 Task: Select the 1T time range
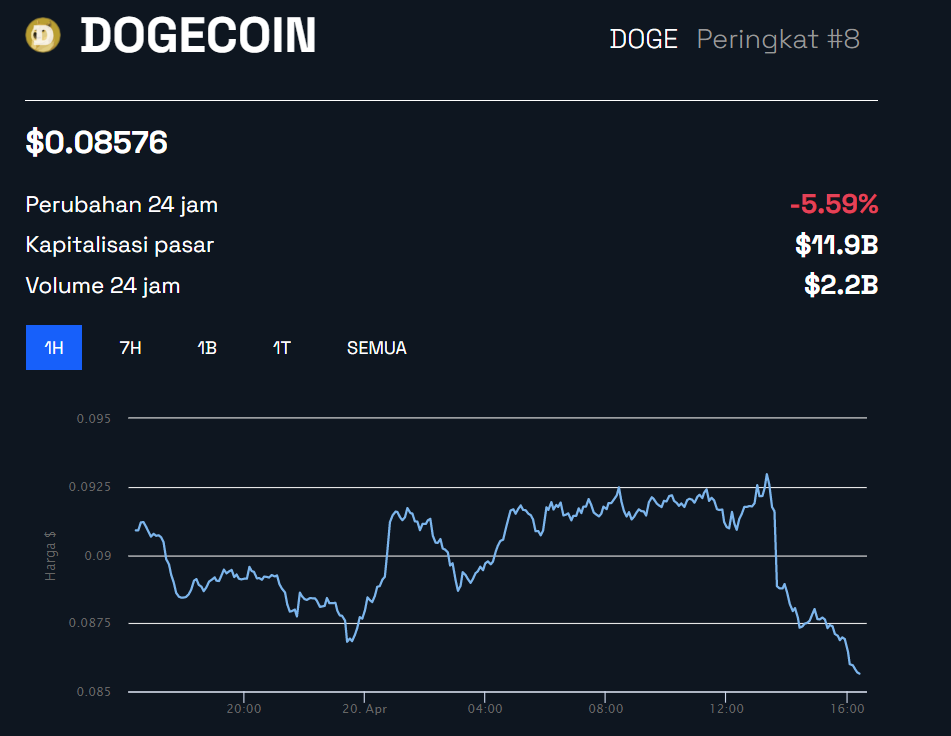tap(281, 348)
